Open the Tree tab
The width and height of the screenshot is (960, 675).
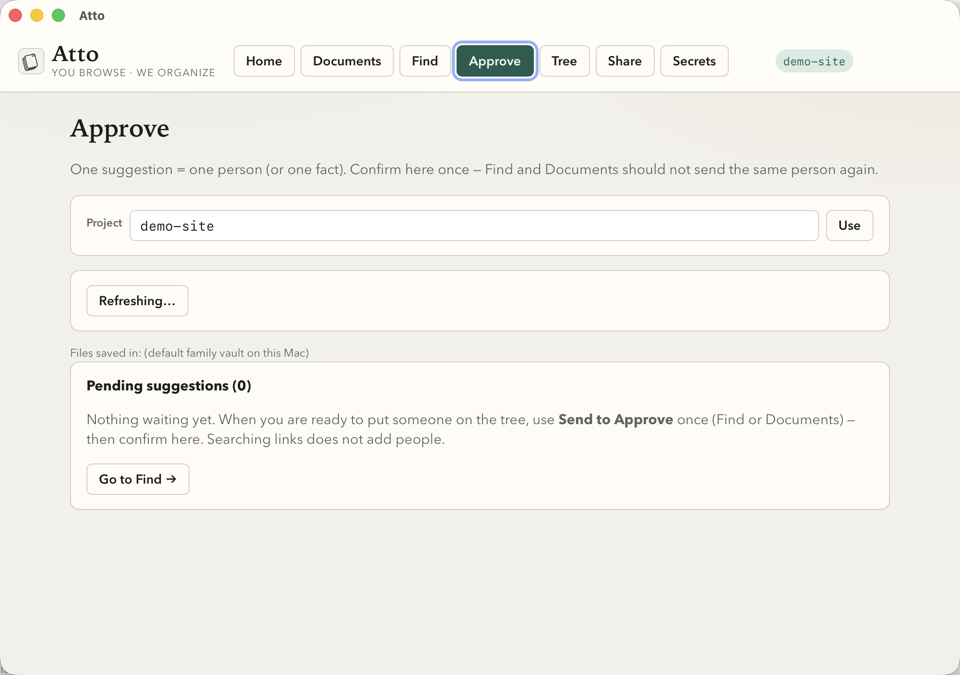pos(564,61)
